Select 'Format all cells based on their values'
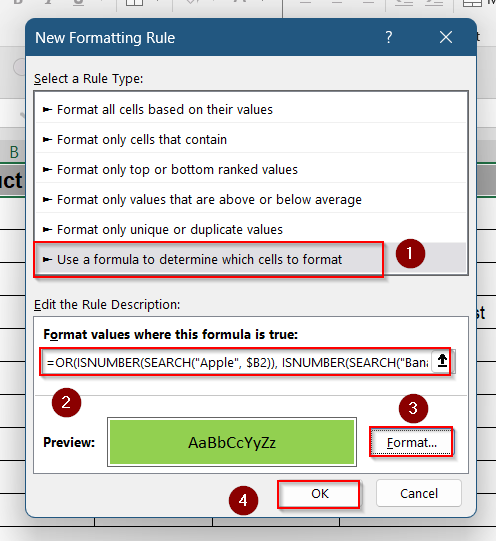Viewport: 496px width, 541px height. 251,110
